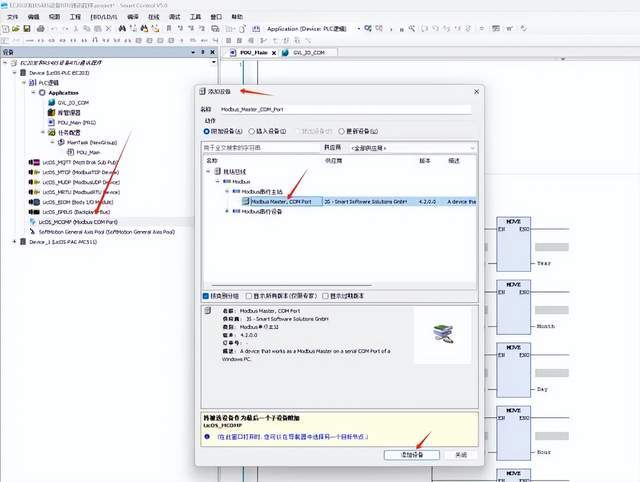Click the GVL_IO_COM icon in device tree
This screenshot has height=482, width=640.
pyautogui.click(x=51, y=102)
